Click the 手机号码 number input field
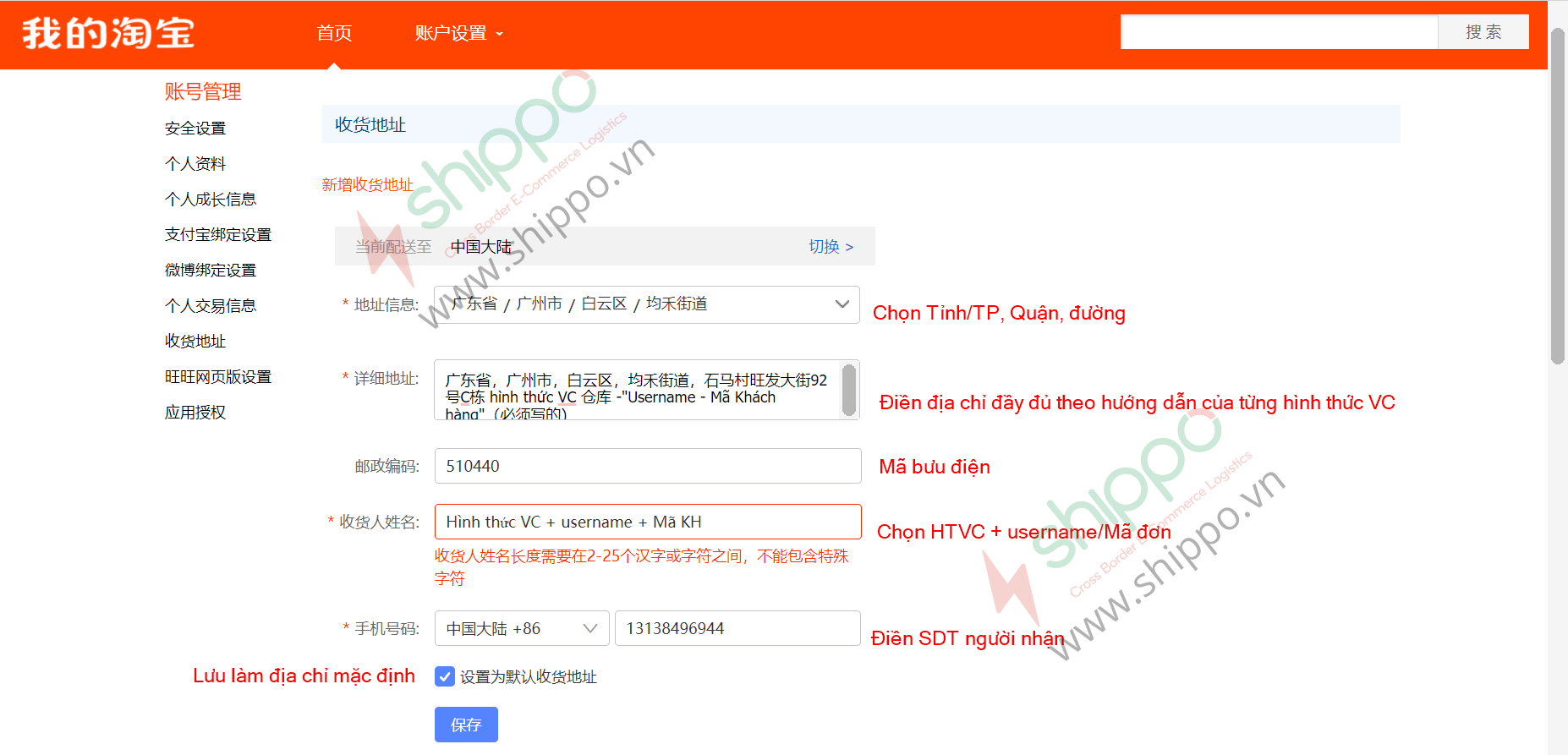The height and width of the screenshot is (755, 1568). [x=737, y=628]
